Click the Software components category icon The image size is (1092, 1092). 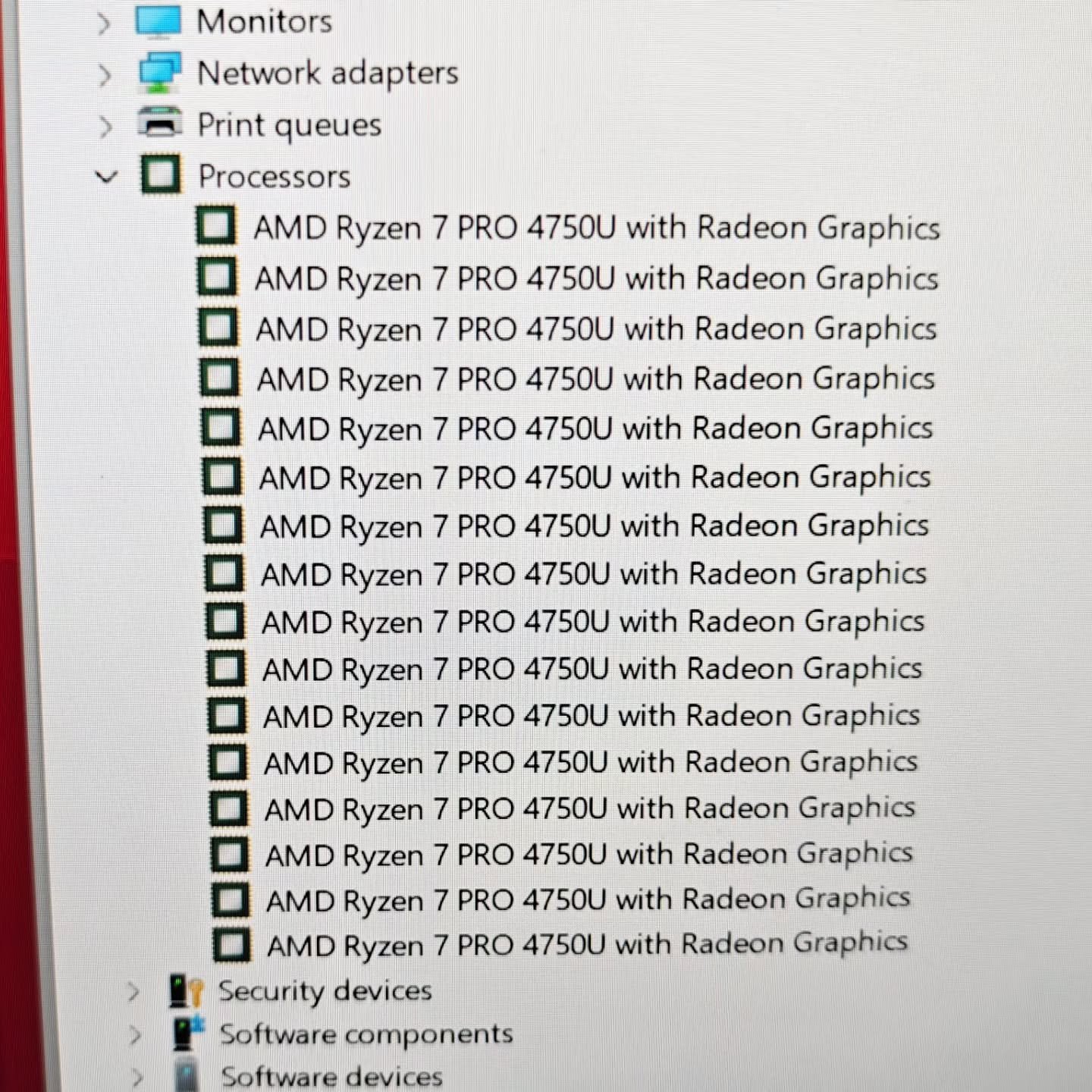click(x=188, y=1034)
